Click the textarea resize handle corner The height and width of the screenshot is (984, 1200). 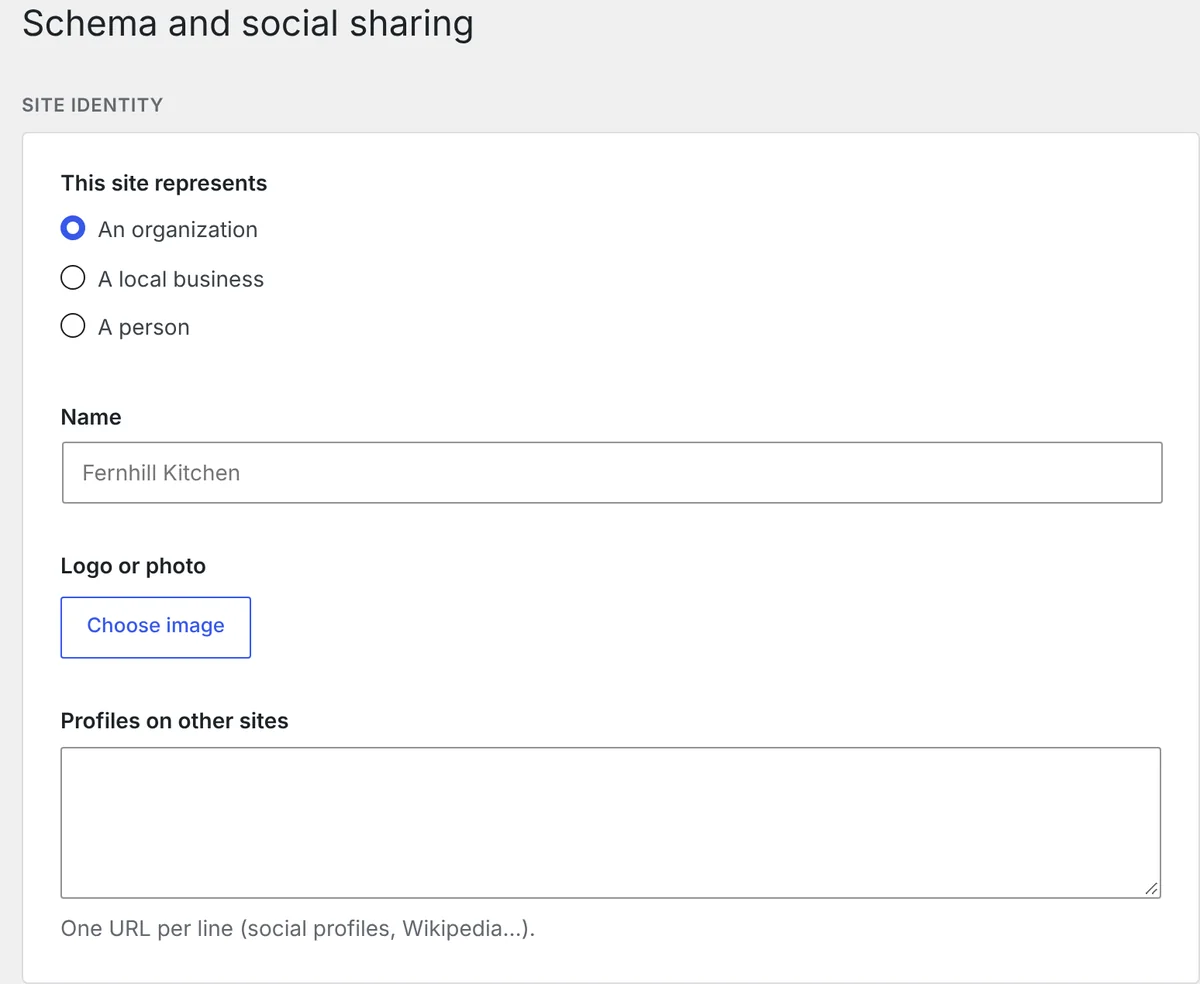point(1151,888)
